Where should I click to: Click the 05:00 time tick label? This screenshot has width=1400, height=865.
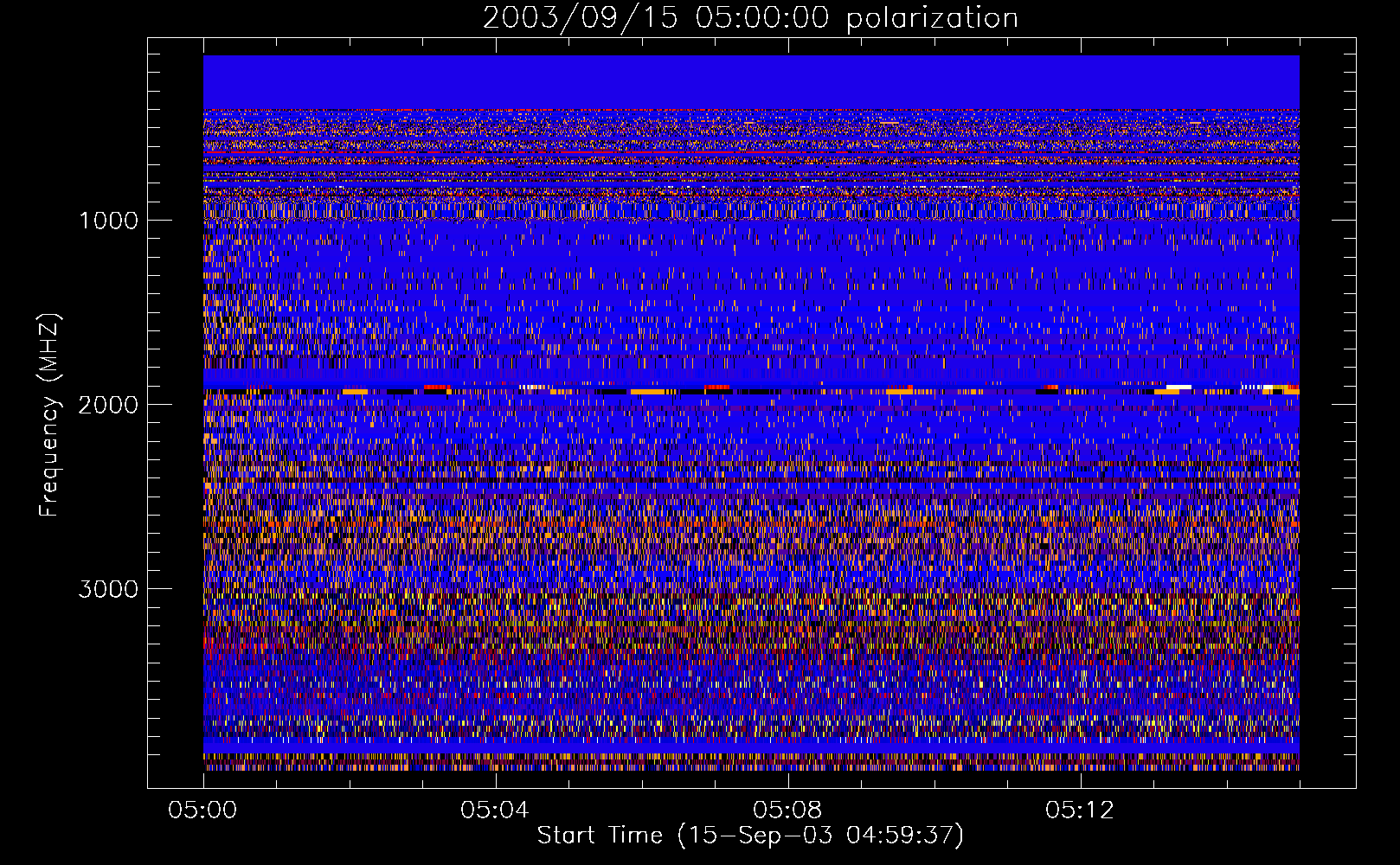coord(202,811)
